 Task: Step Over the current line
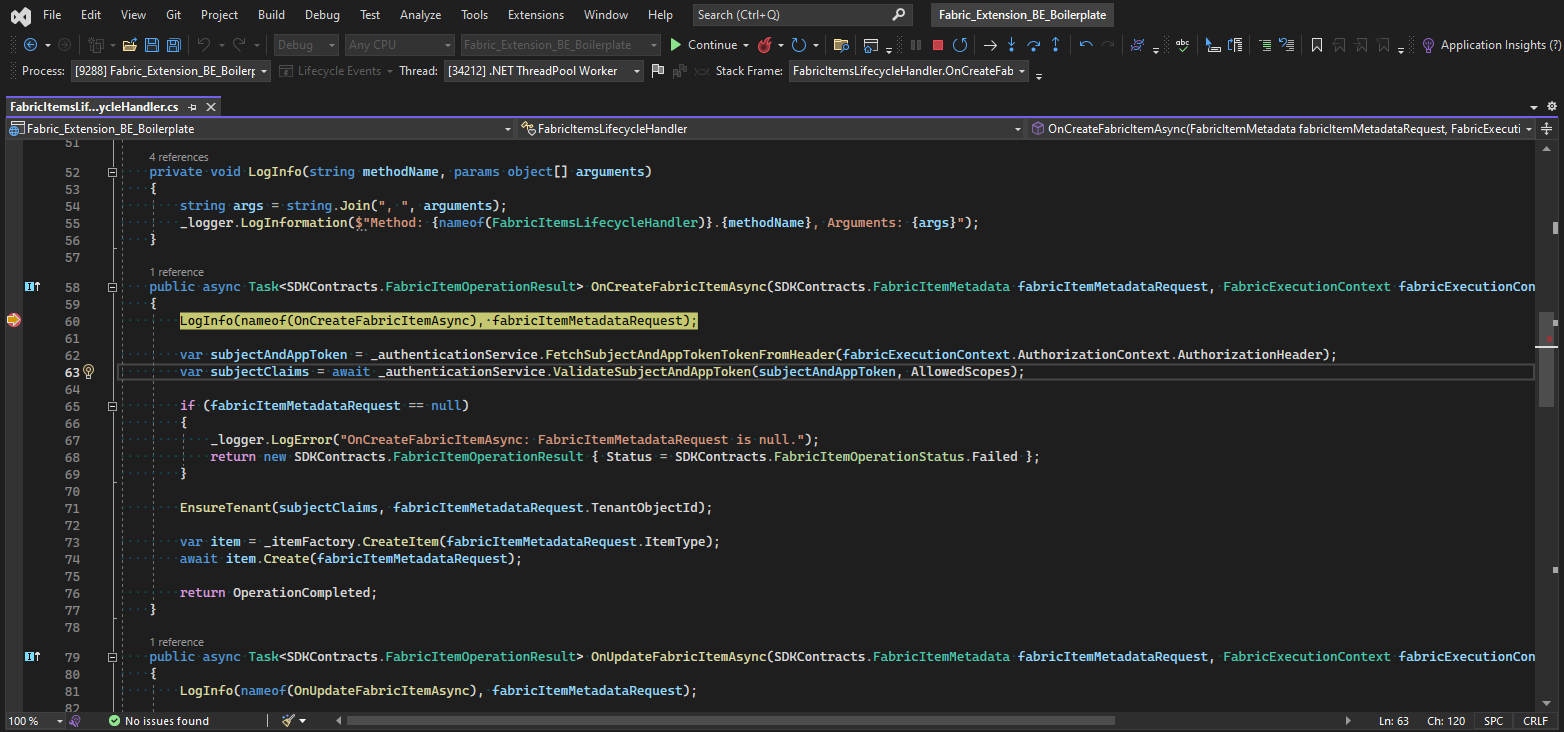coord(1033,44)
